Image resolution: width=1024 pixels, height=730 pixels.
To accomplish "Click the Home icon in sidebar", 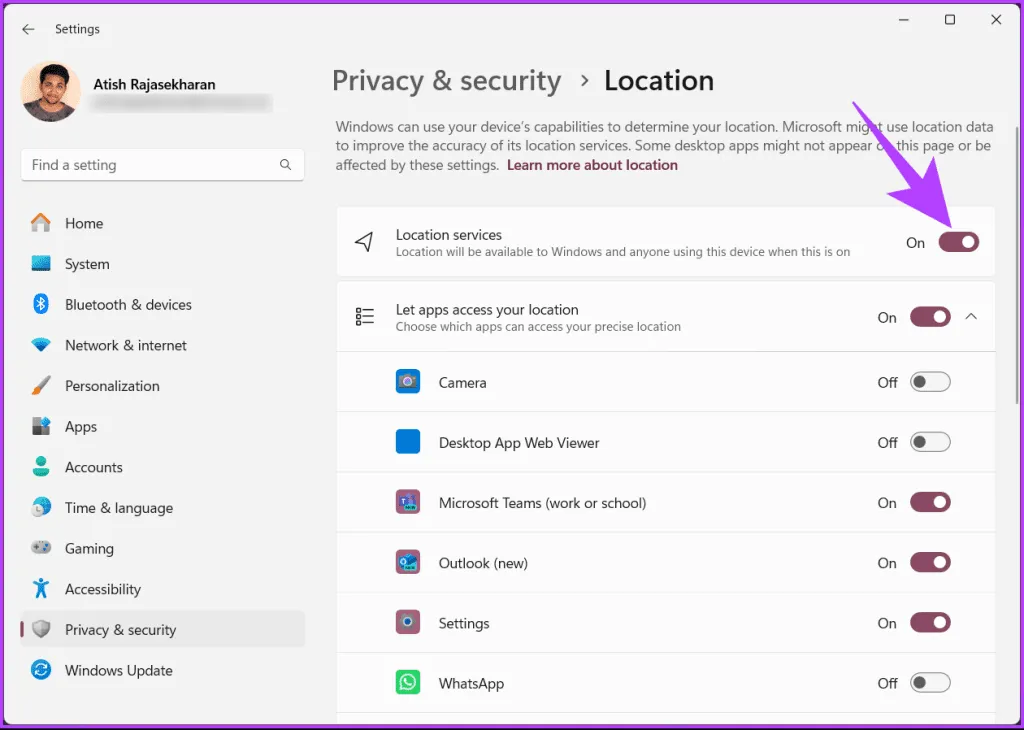I will [x=41, y=223].
